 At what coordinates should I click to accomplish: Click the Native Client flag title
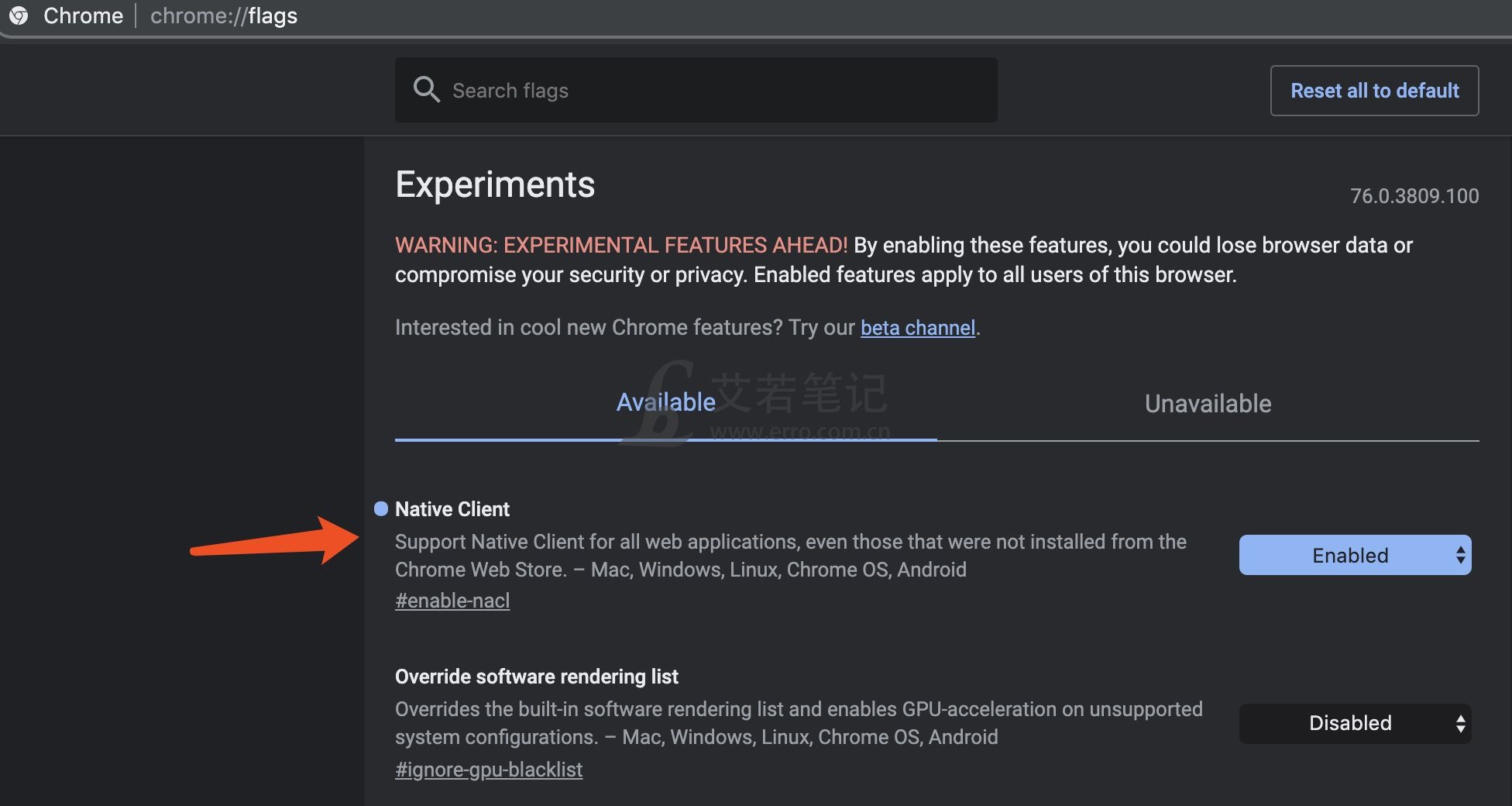pos(452,509)
